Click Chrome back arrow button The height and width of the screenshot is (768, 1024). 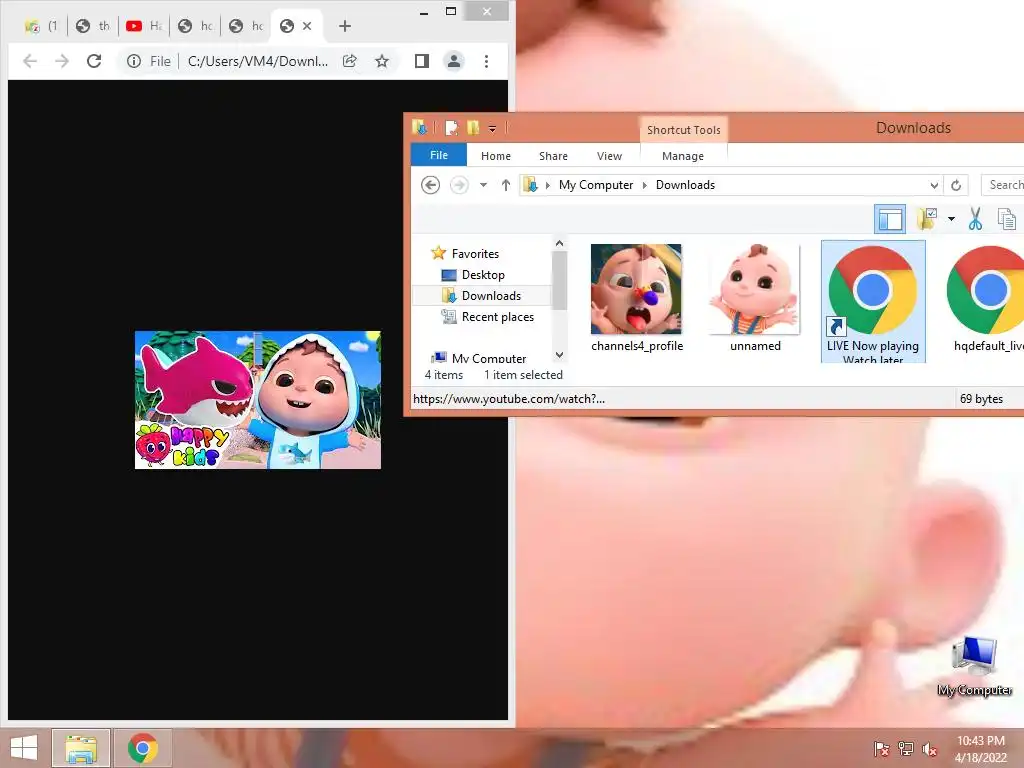(30, 61)
